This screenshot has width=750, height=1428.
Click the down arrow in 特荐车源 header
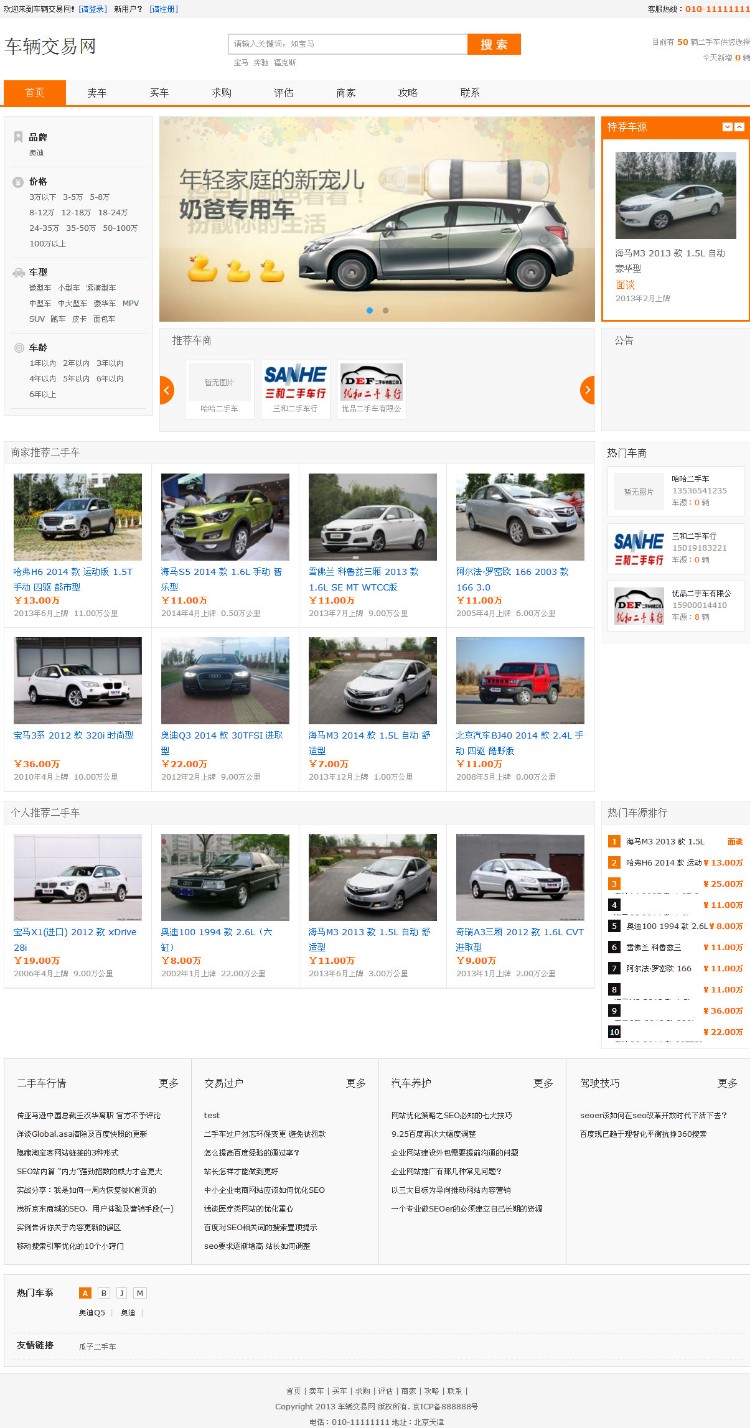pyautogui.click(x=728, y=127)
